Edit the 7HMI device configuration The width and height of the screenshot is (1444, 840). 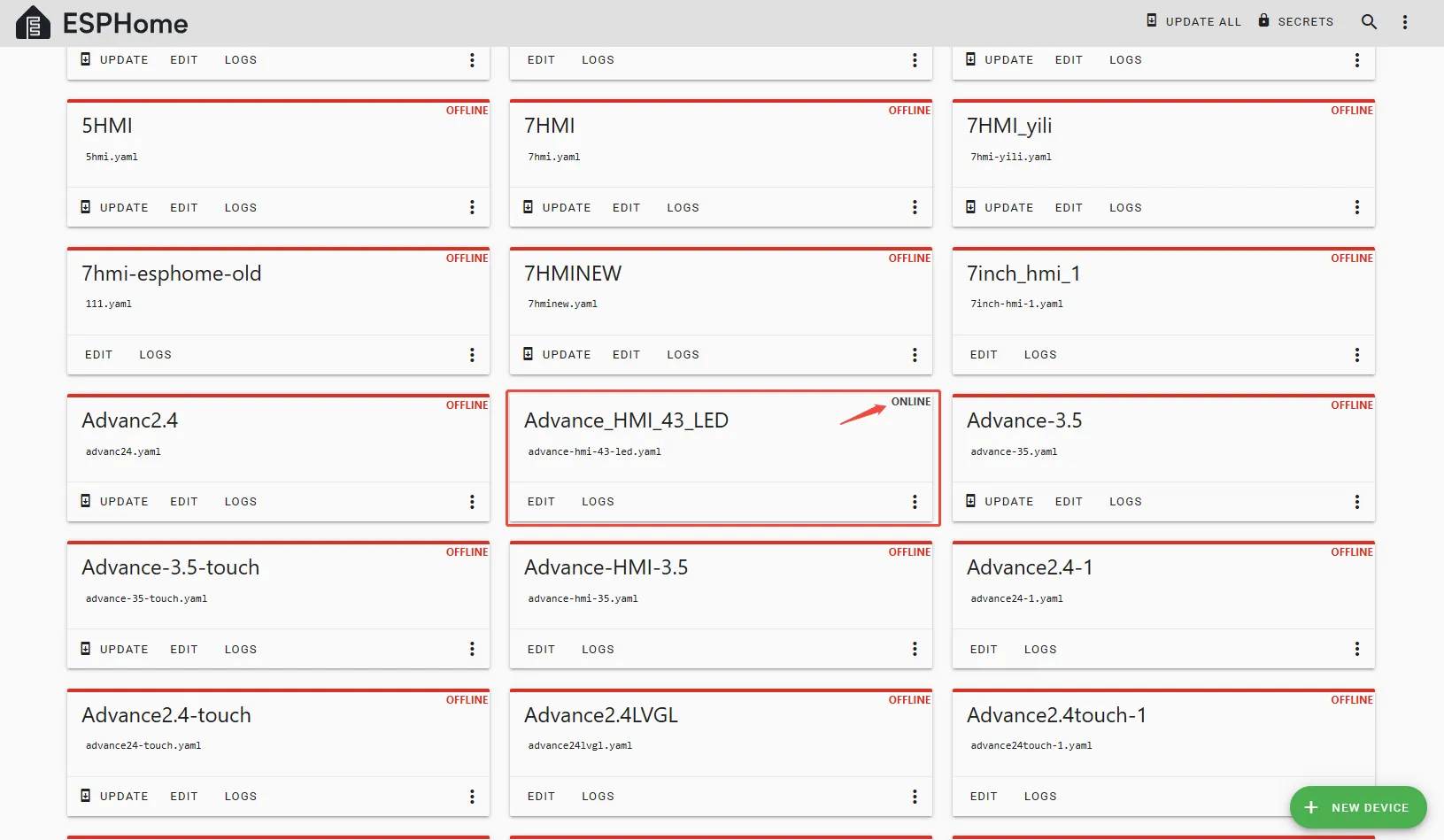click(627, 207)
